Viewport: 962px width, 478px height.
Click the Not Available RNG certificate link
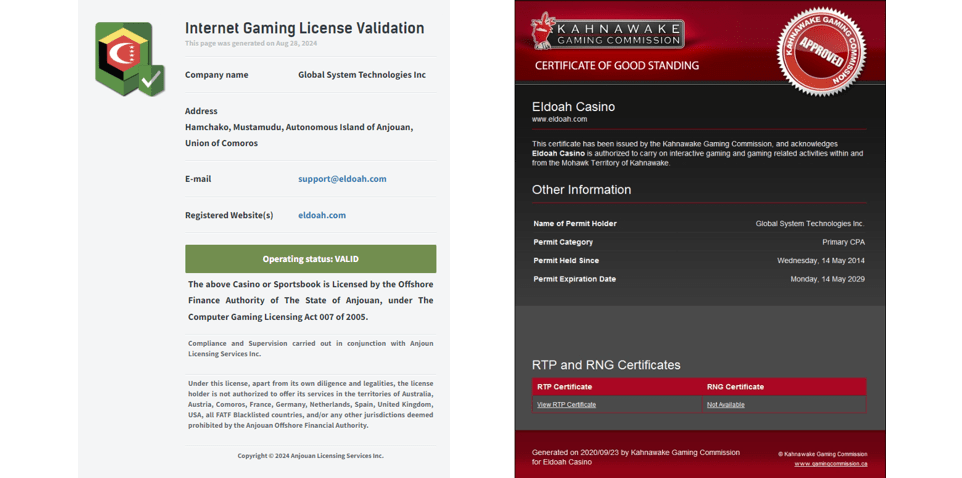click(x=726, y=404)
